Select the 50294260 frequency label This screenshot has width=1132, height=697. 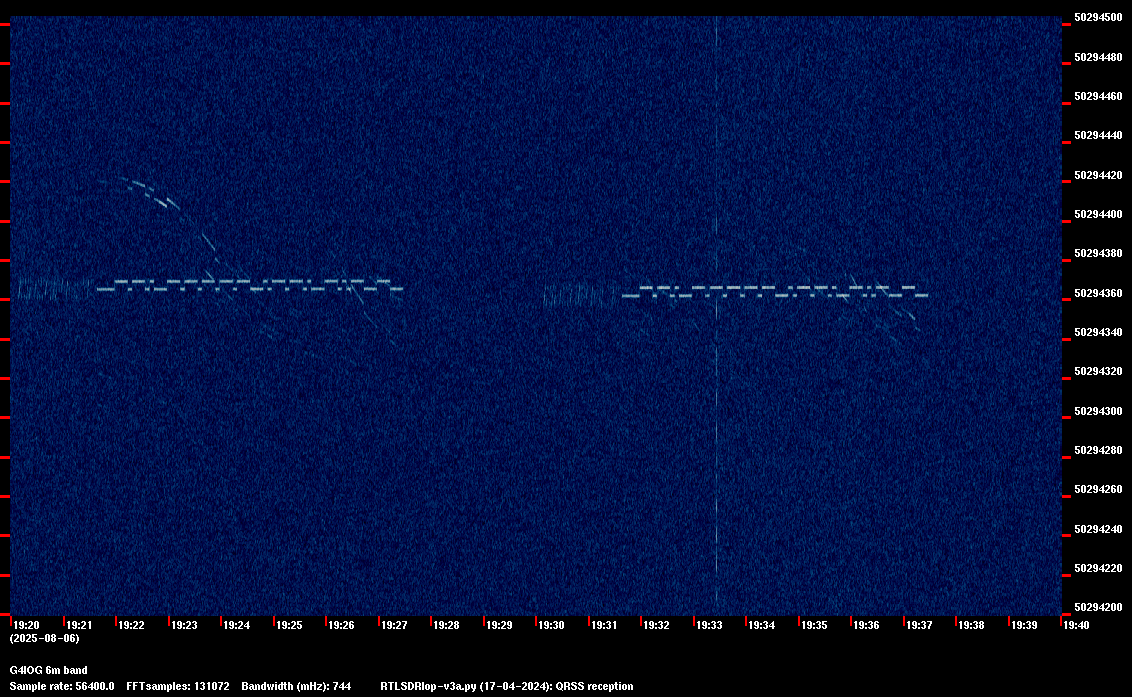pos(1098,490)
